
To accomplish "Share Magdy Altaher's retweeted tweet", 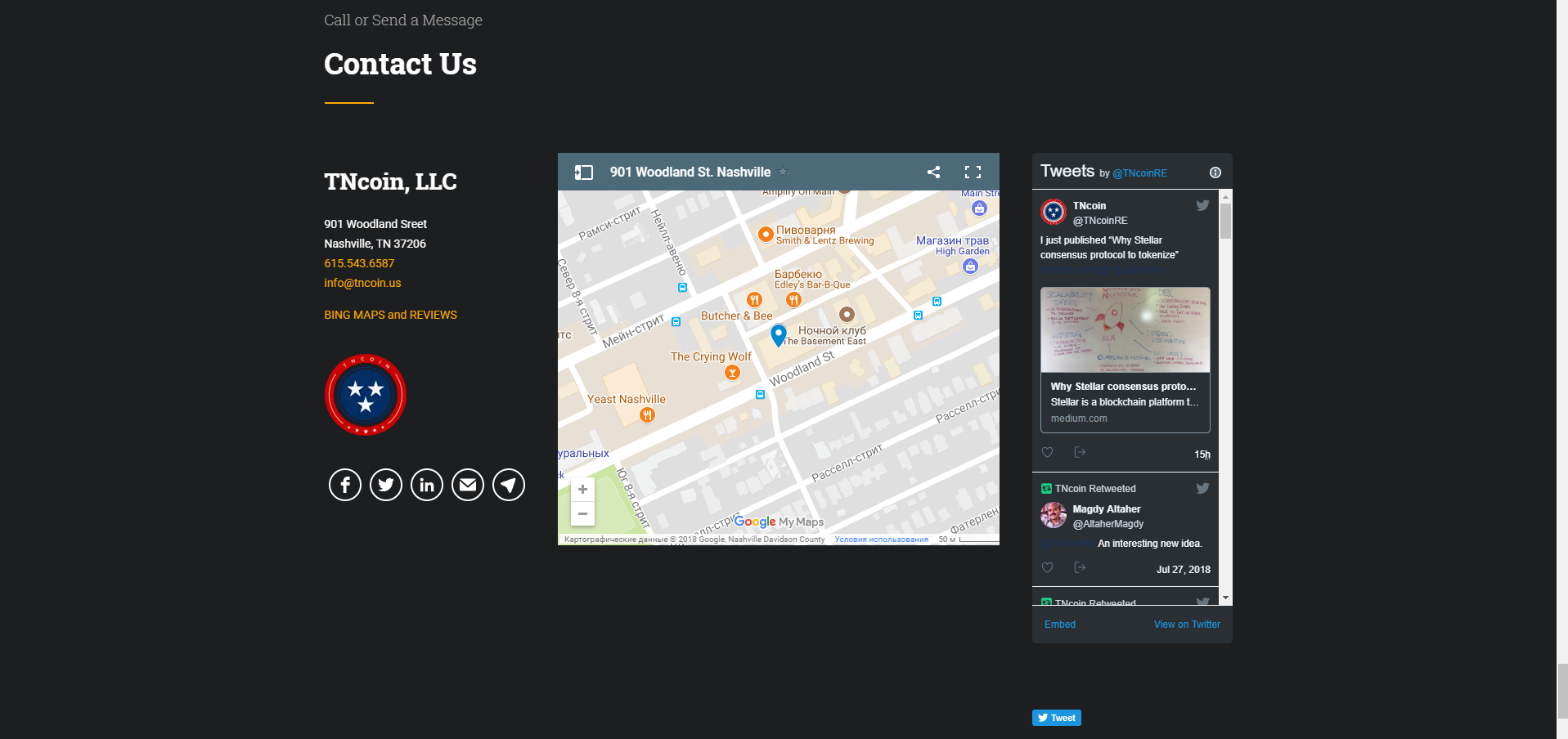I will (1080, 567).
